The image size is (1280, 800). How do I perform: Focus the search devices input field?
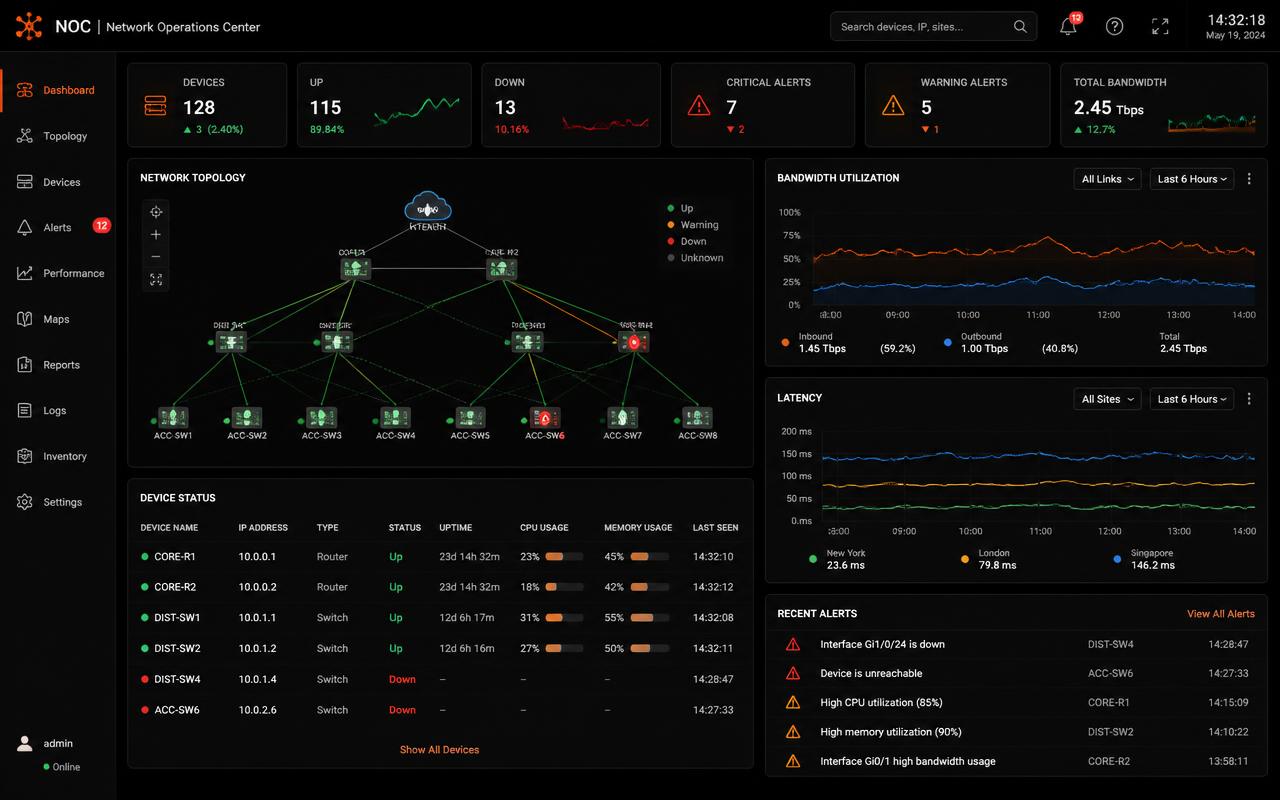click(x=933, y=27)
